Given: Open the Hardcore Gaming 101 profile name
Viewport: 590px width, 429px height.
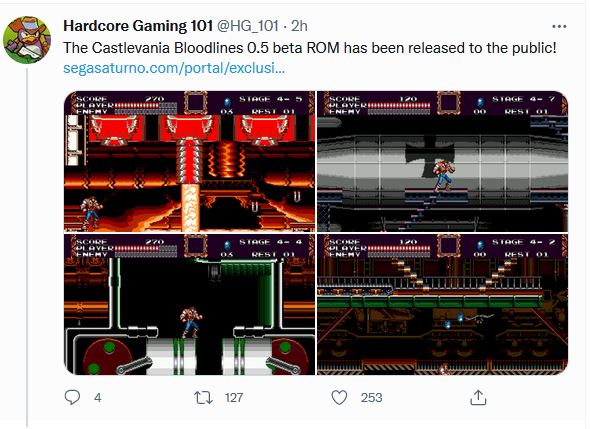Looking at the screenshot, I should tap(138, 26).
